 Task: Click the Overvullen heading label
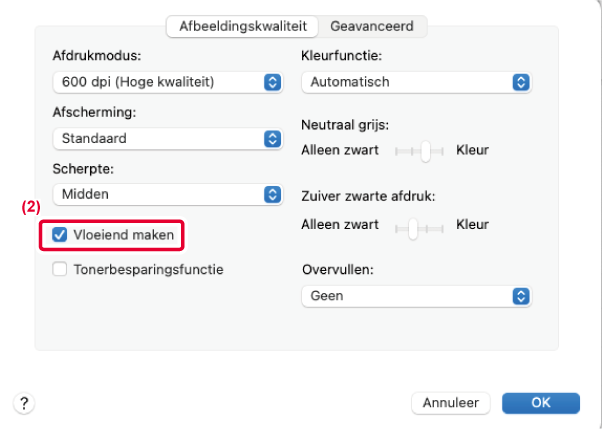click(x=337, y=270)
